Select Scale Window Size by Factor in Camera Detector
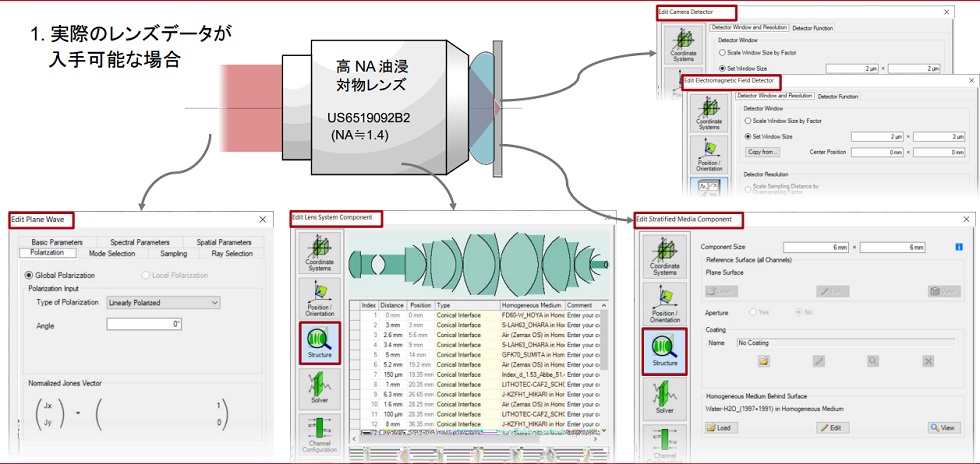Screen dimensions: 980x464 [x=722, y=53]
